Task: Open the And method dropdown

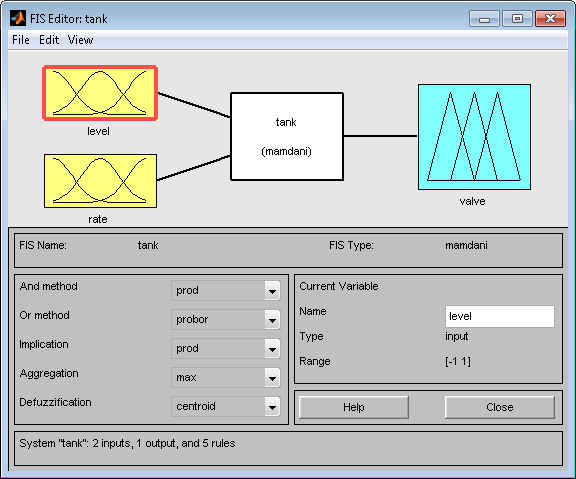Action: [226, 291]
